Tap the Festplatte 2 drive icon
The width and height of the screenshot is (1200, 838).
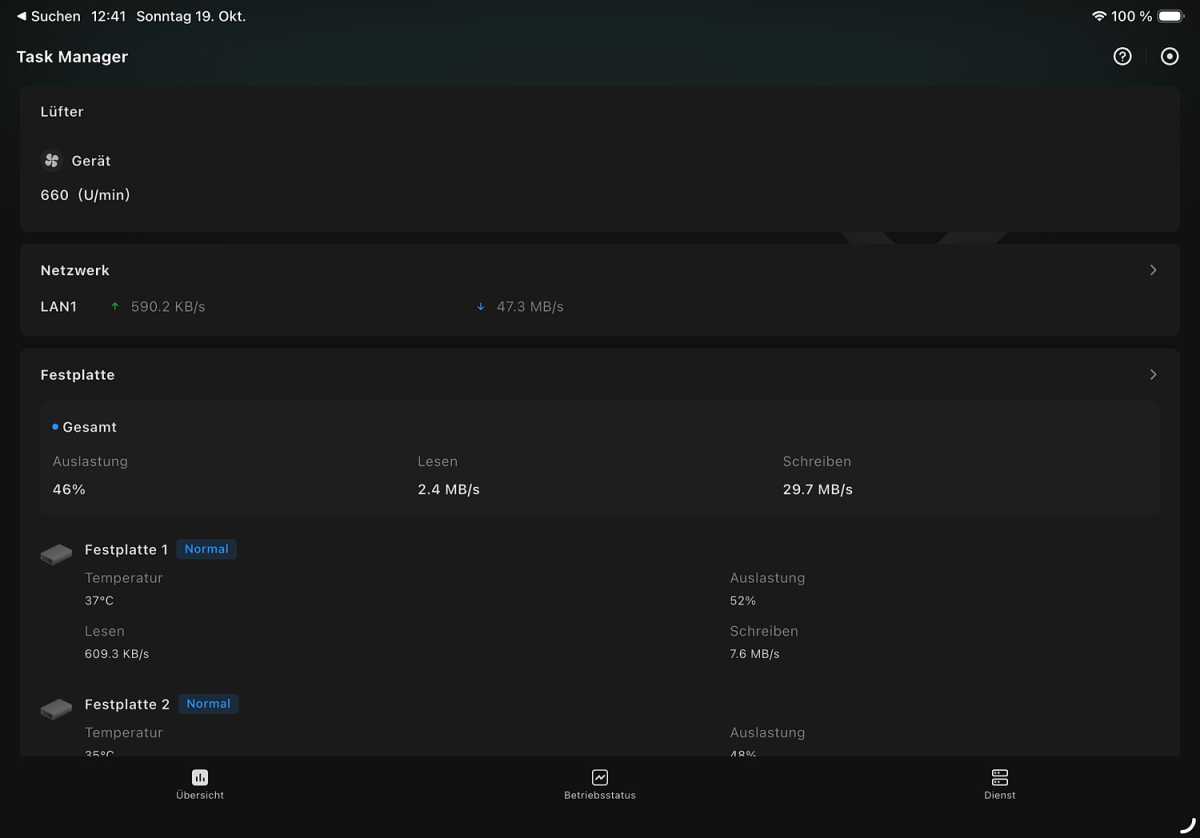[x=56, y=709]
